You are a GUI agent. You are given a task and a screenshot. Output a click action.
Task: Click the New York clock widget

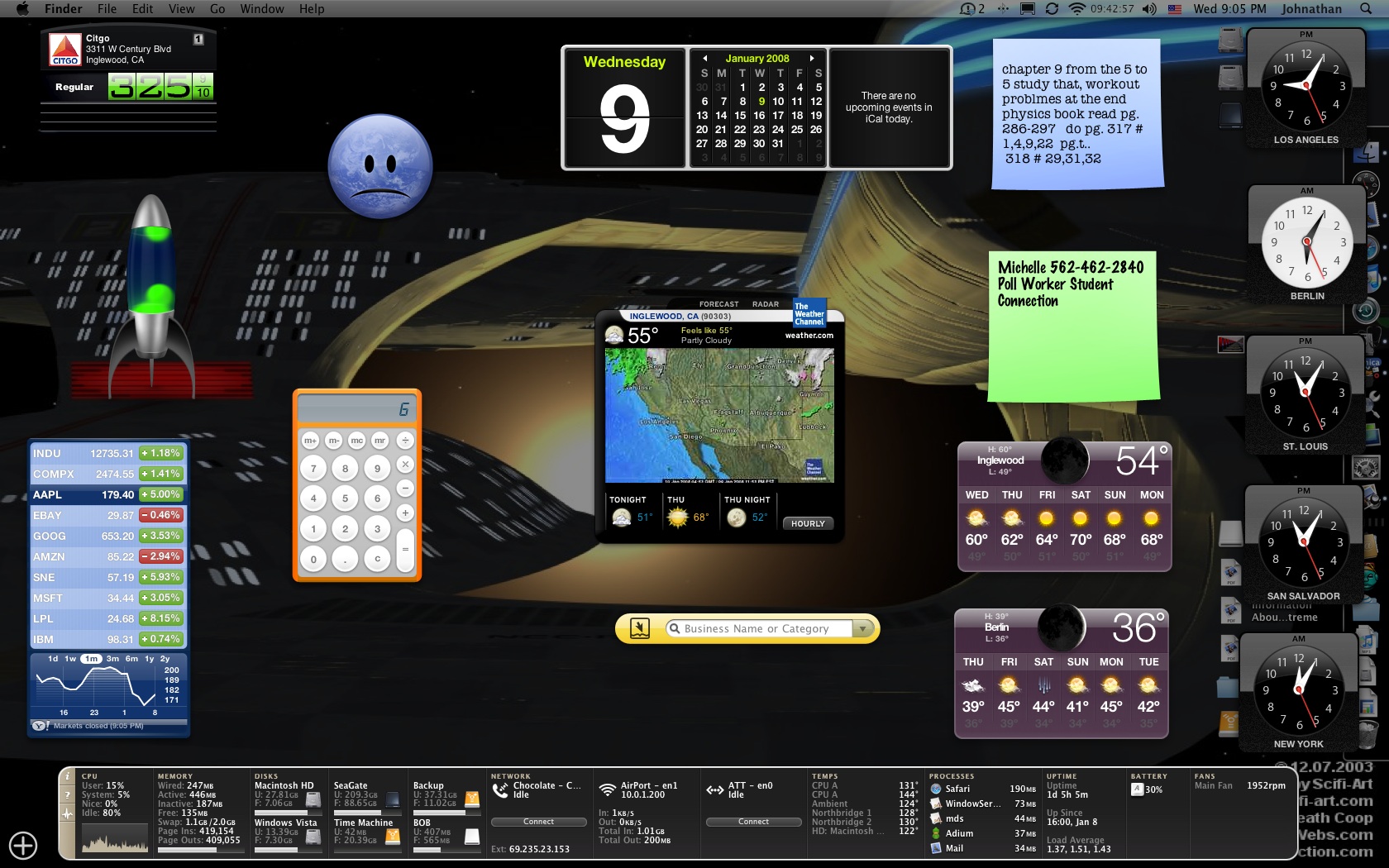[x=1298, y=693]
